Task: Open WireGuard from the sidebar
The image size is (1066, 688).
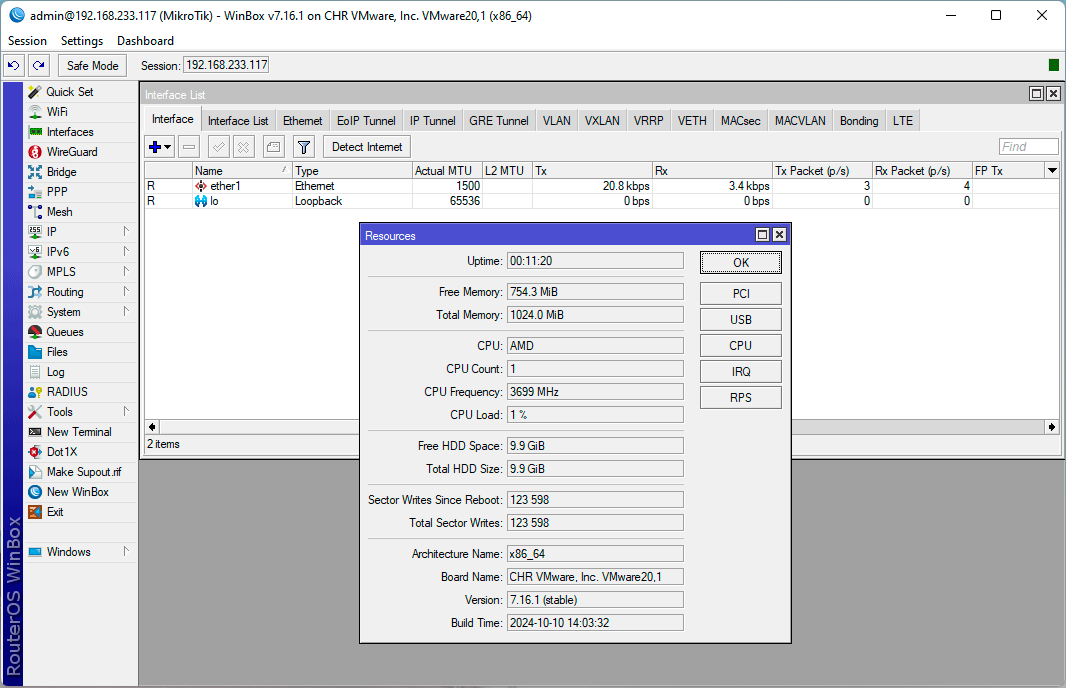Action: point(71,152)
